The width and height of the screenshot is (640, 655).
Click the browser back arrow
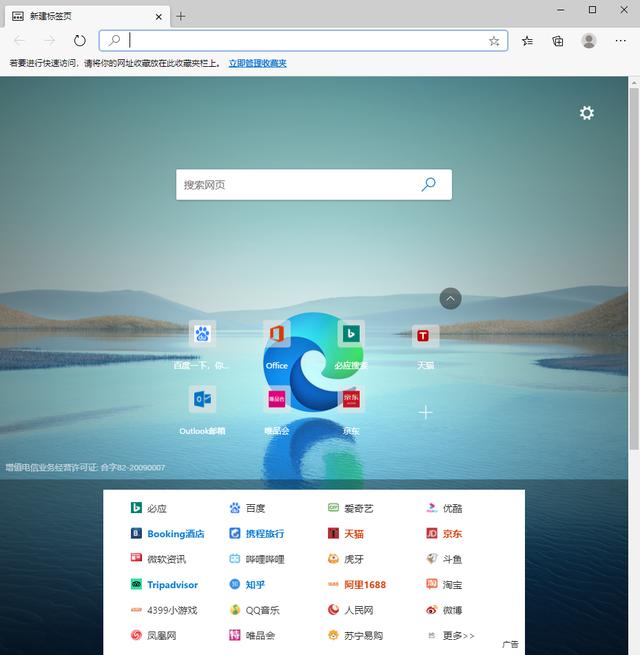click(x=19, y=41)
